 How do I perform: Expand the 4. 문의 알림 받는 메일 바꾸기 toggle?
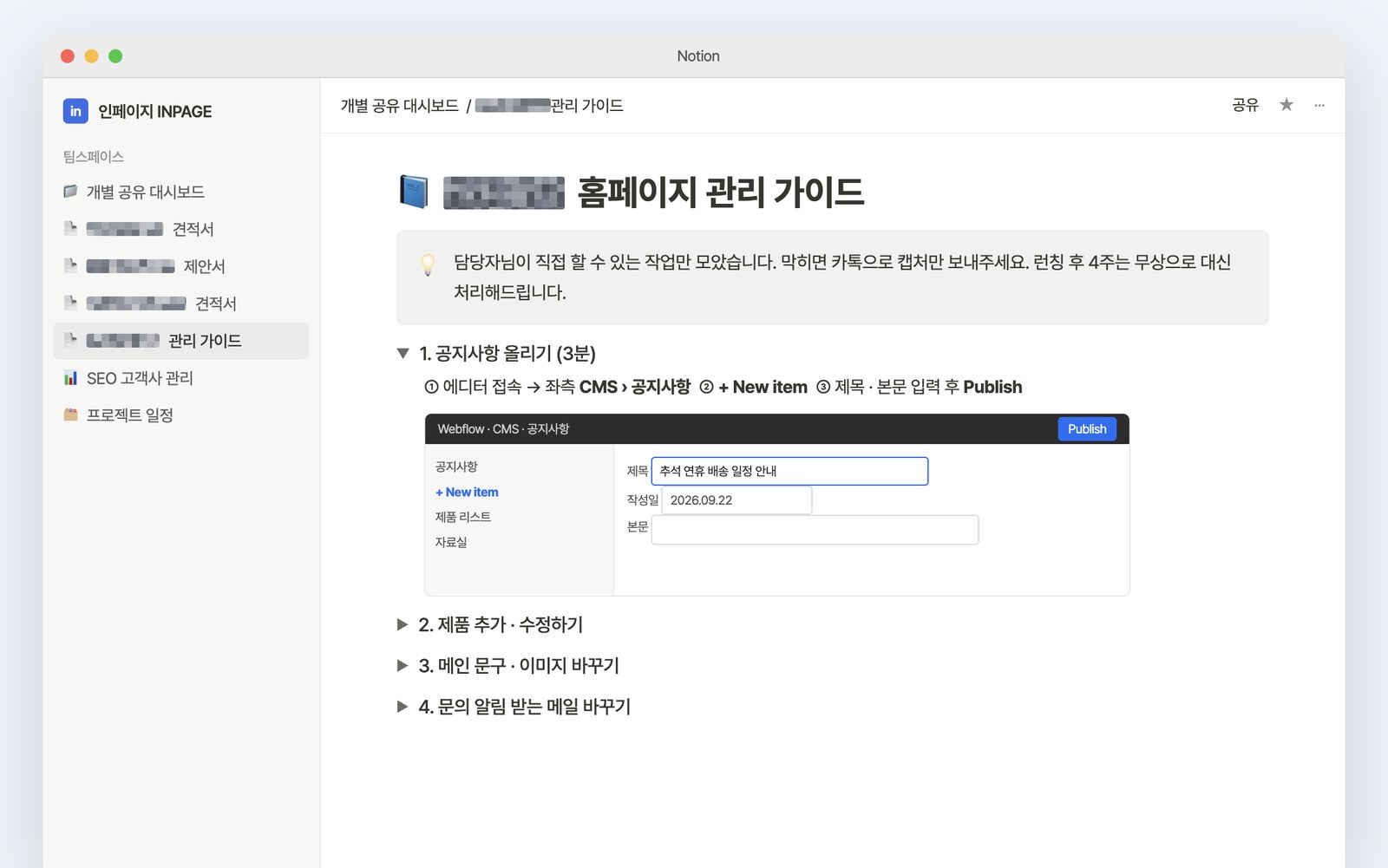pyautogui.click(x=403, y=706)
